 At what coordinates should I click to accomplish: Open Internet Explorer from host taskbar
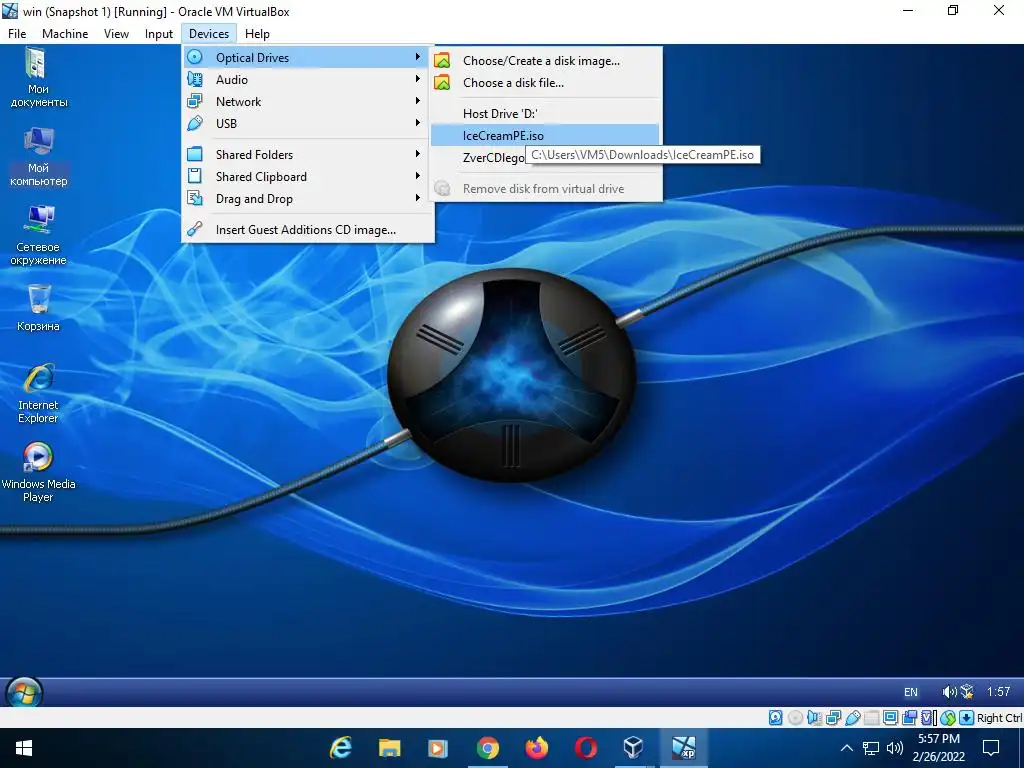click(341, 748)
